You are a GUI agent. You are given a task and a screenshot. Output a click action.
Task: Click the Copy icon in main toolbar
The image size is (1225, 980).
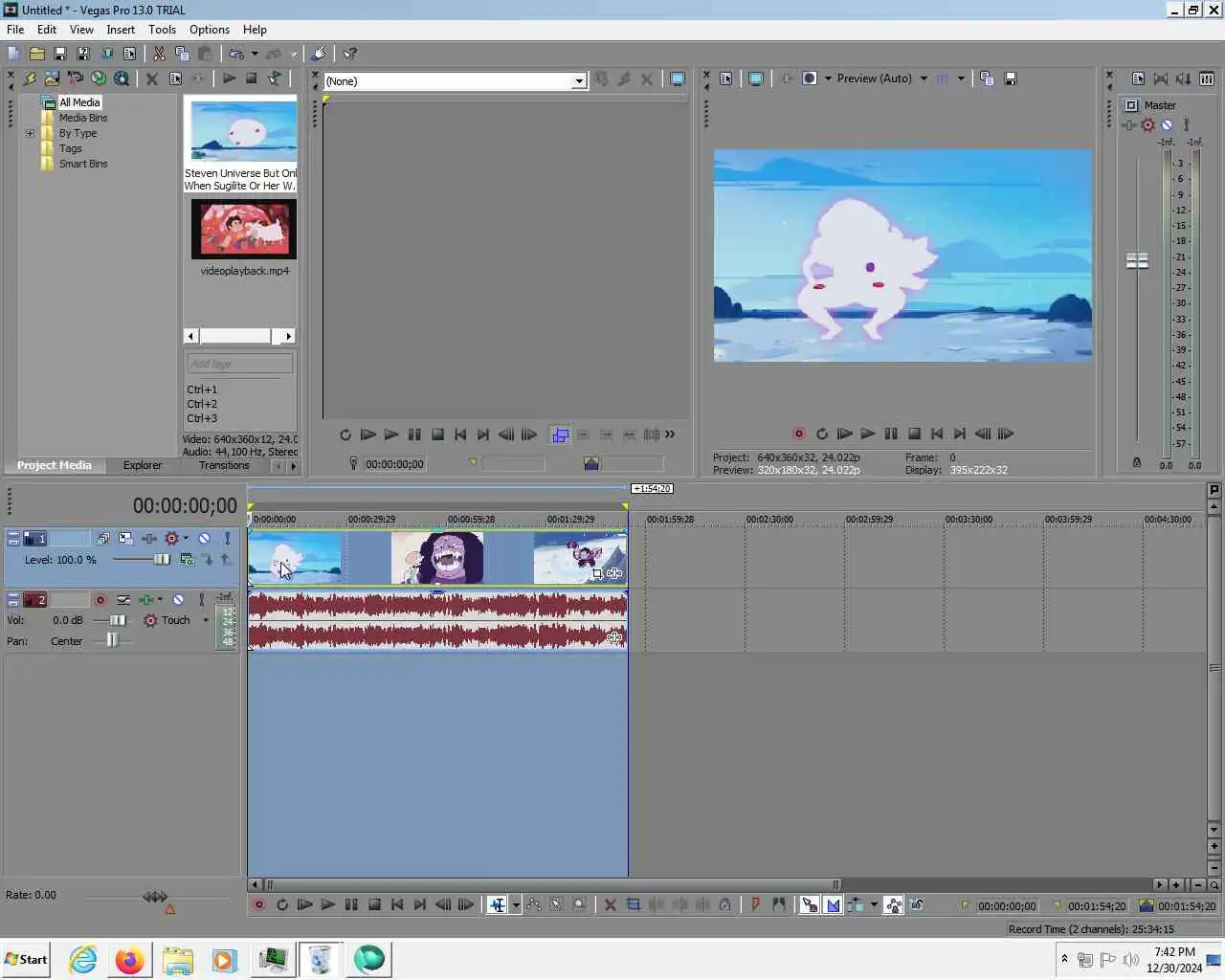pyautogui.click(x=182, y=54)
